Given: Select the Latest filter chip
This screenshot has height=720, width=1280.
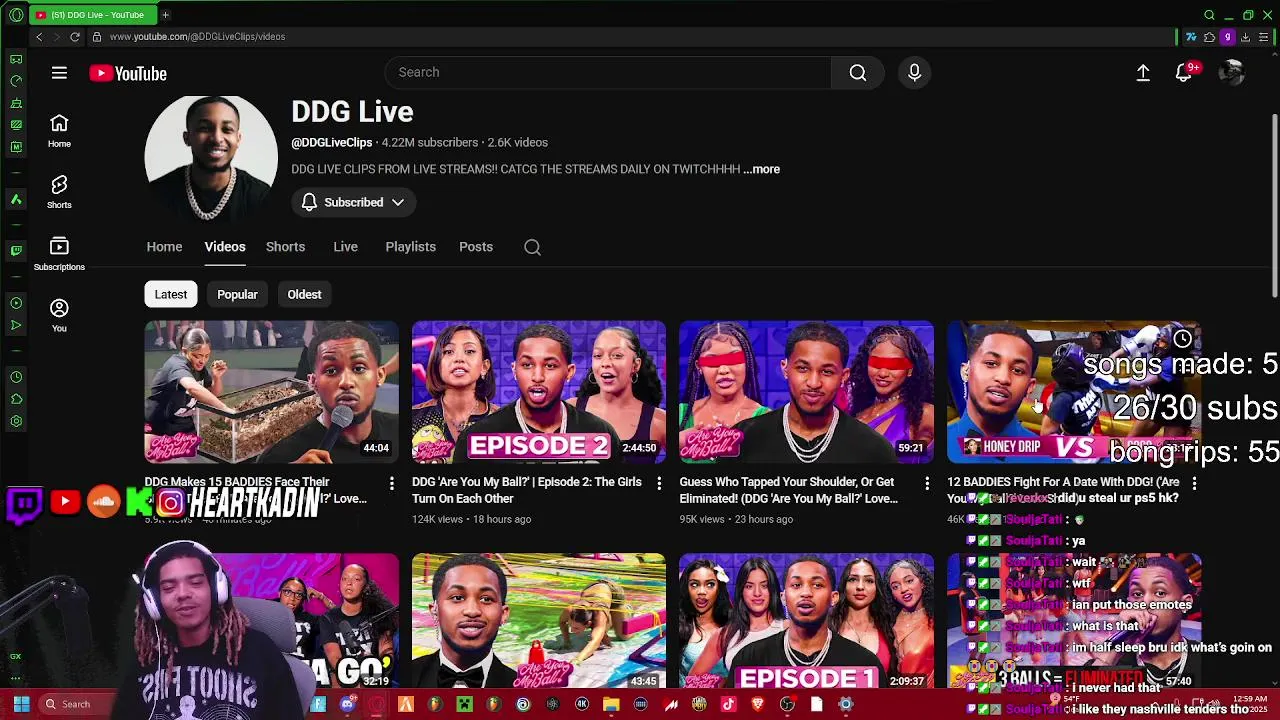Looking at the screenshot, I should pos(170,294).
